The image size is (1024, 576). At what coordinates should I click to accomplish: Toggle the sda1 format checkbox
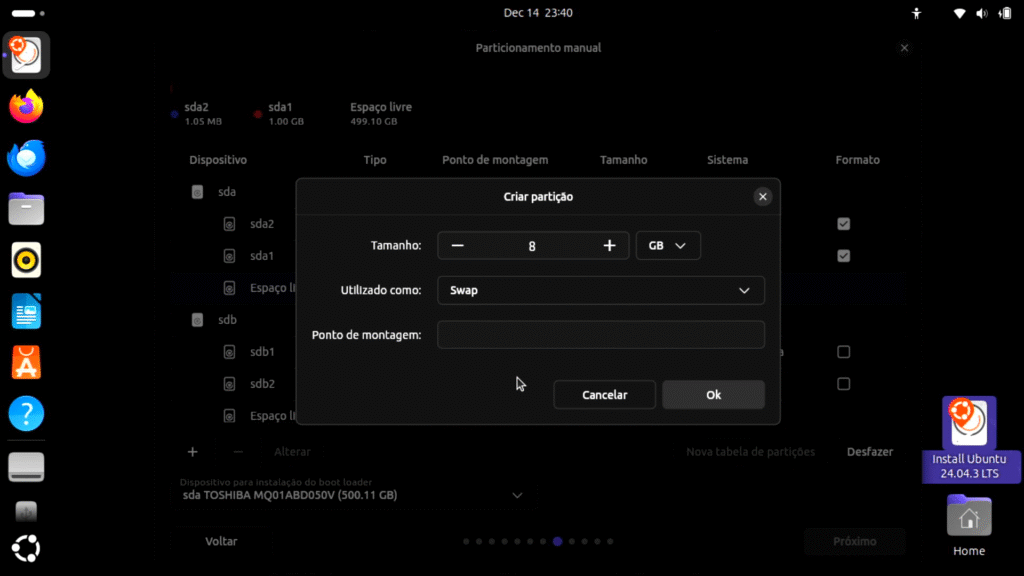(844, 256)
